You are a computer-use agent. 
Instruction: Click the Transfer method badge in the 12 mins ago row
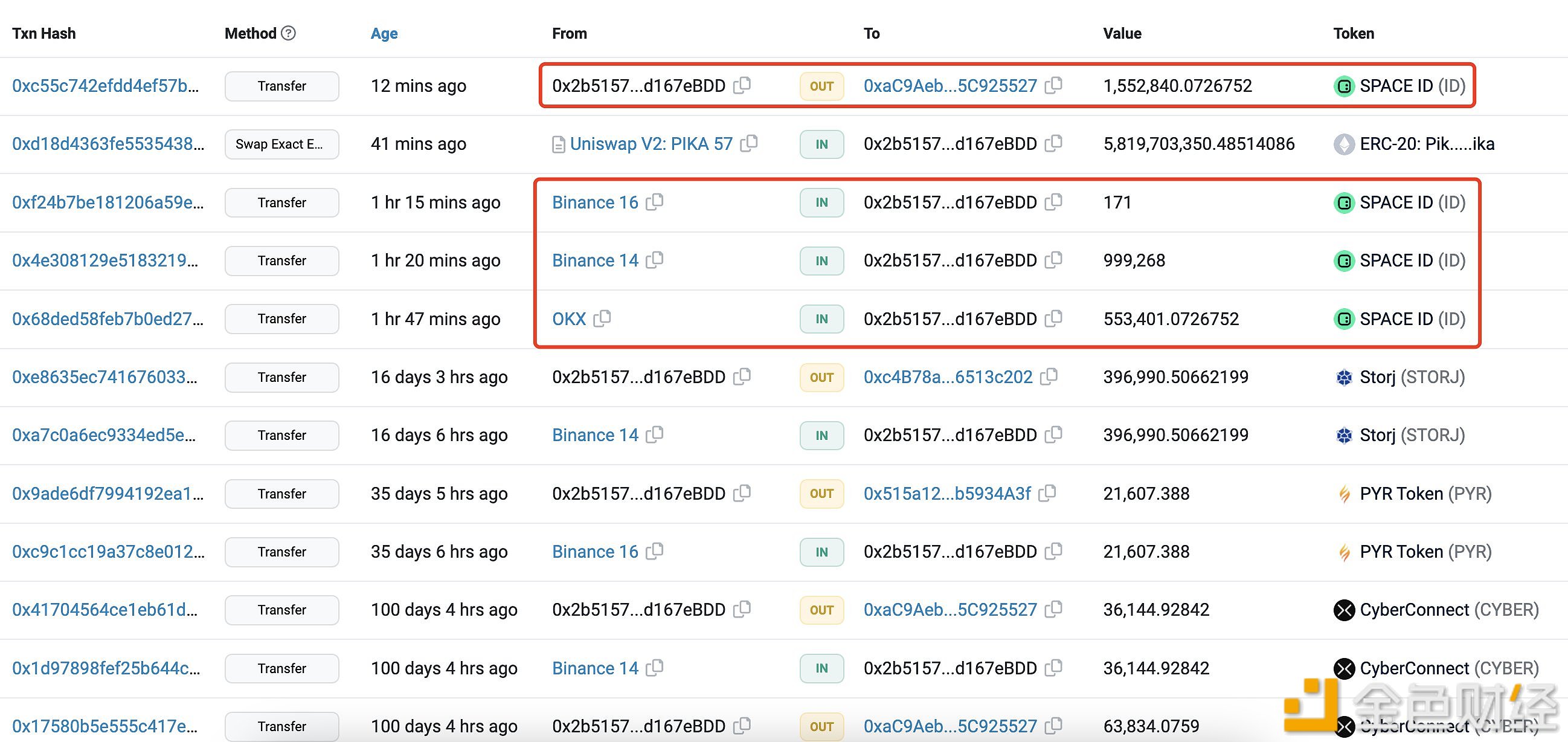point(281,86)
